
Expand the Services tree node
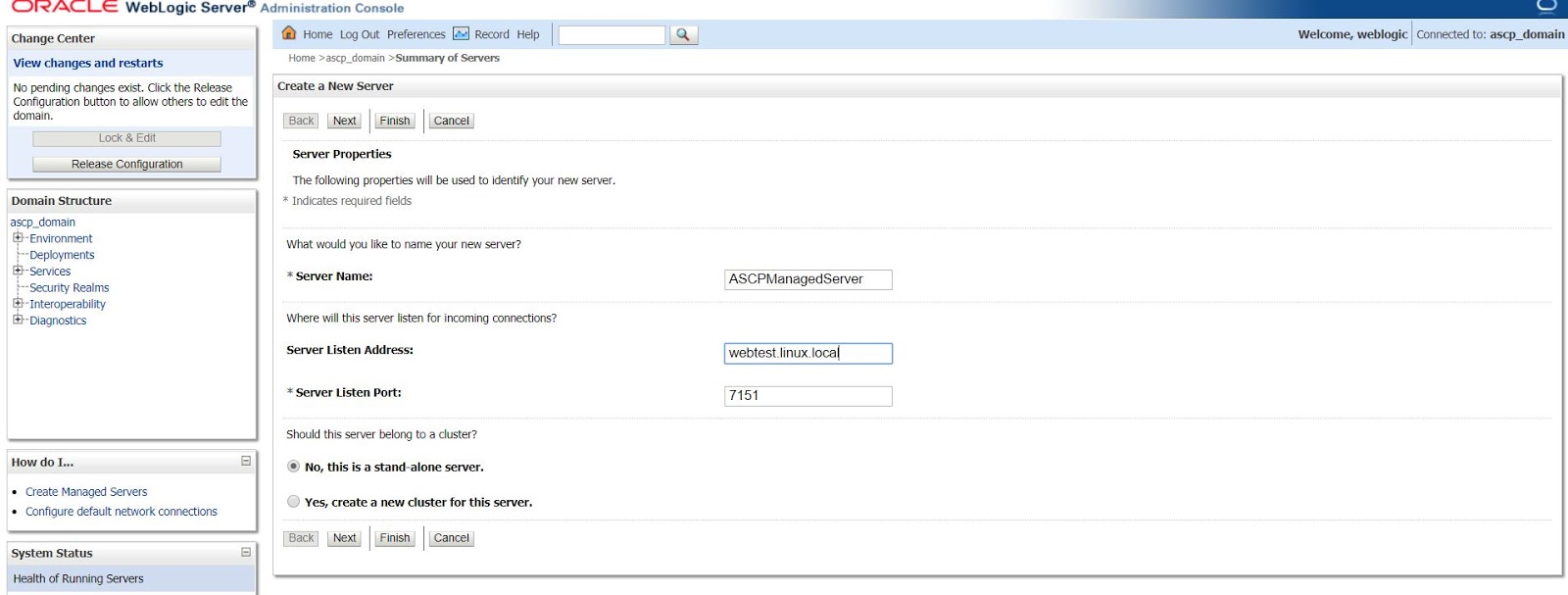(x=18, y=271)
